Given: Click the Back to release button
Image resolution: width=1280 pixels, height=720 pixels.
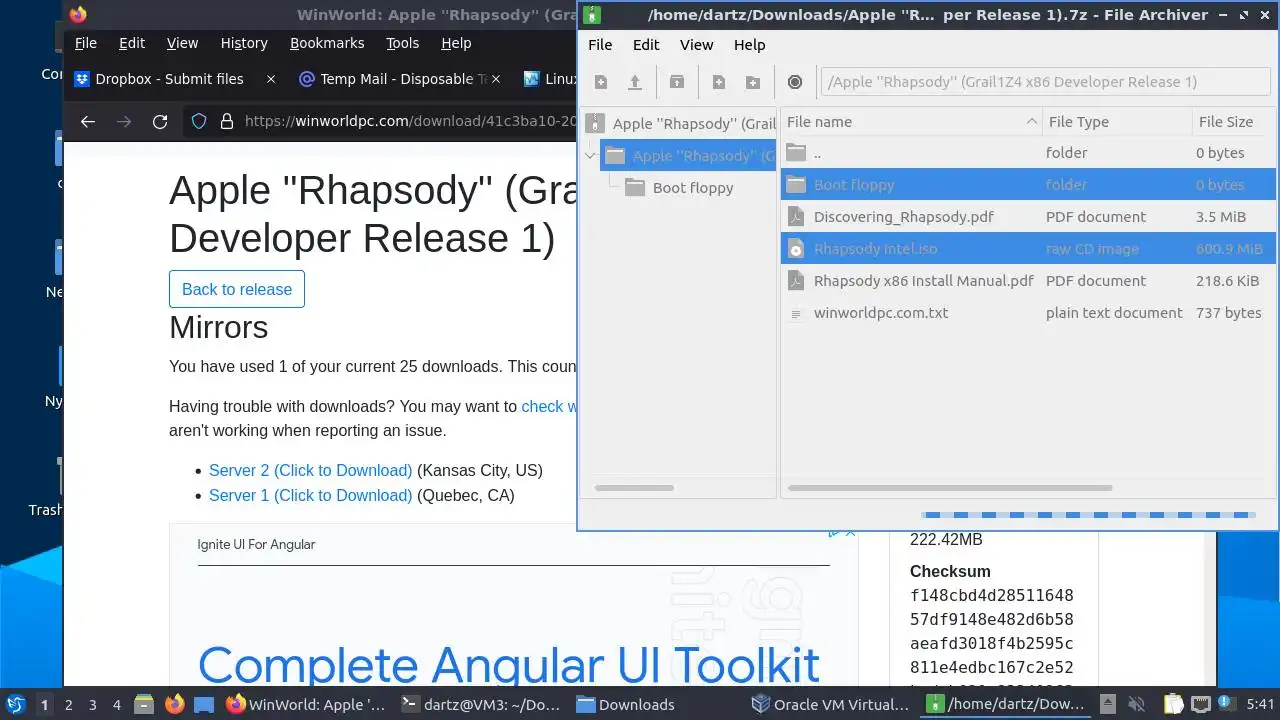Looking at the screenshot, I should pyautogui.click(x=237, y=289).
